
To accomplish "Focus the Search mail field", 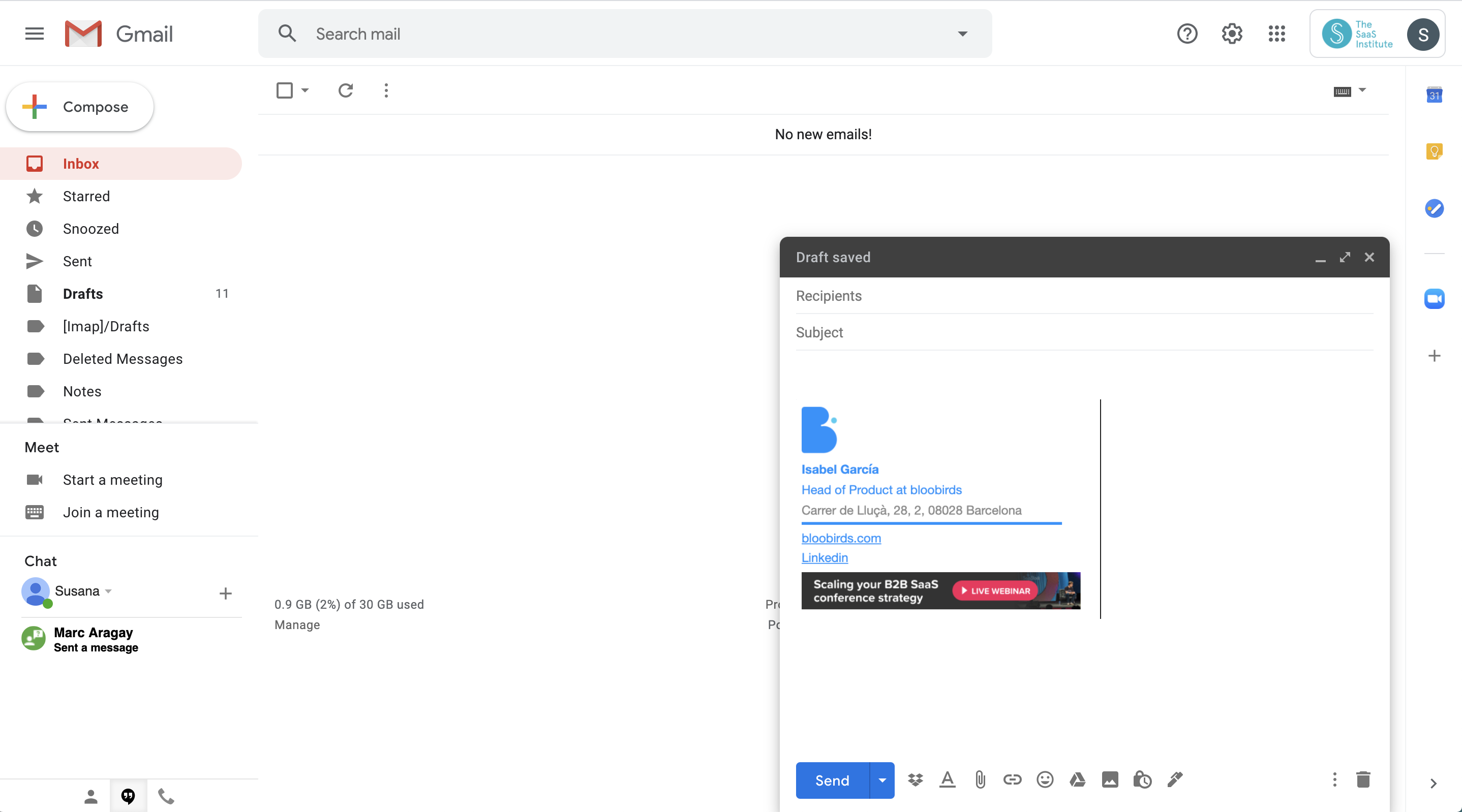I will pyautogui.click(x=624, y=34).
